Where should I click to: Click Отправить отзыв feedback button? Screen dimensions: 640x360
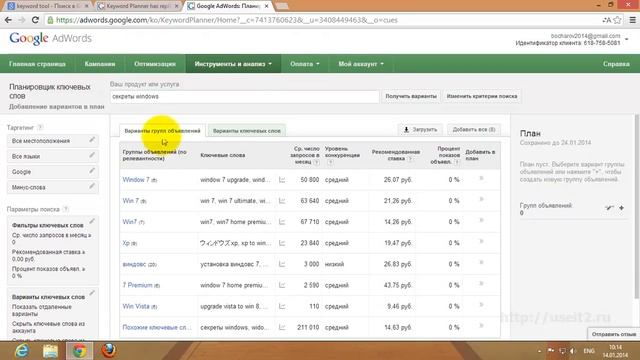coord(613,334)
